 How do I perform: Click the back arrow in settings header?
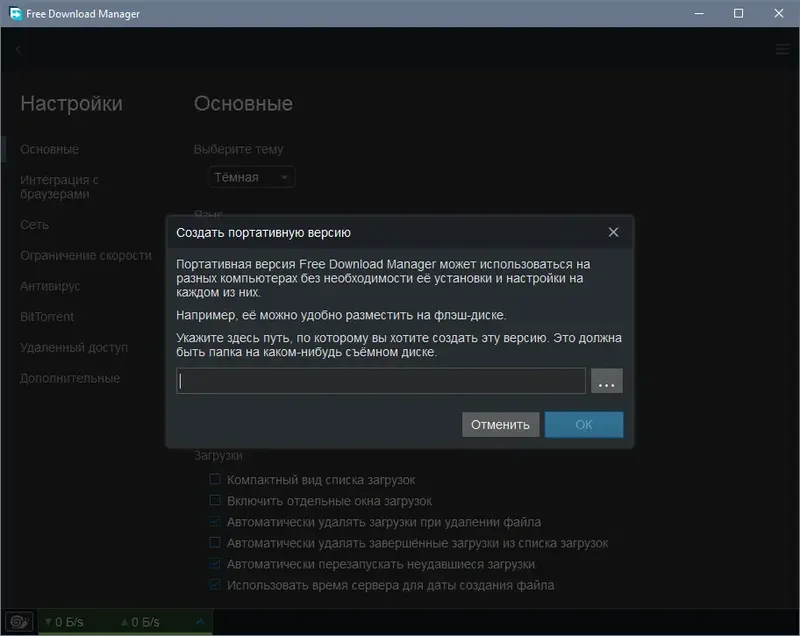coord(18,49)
